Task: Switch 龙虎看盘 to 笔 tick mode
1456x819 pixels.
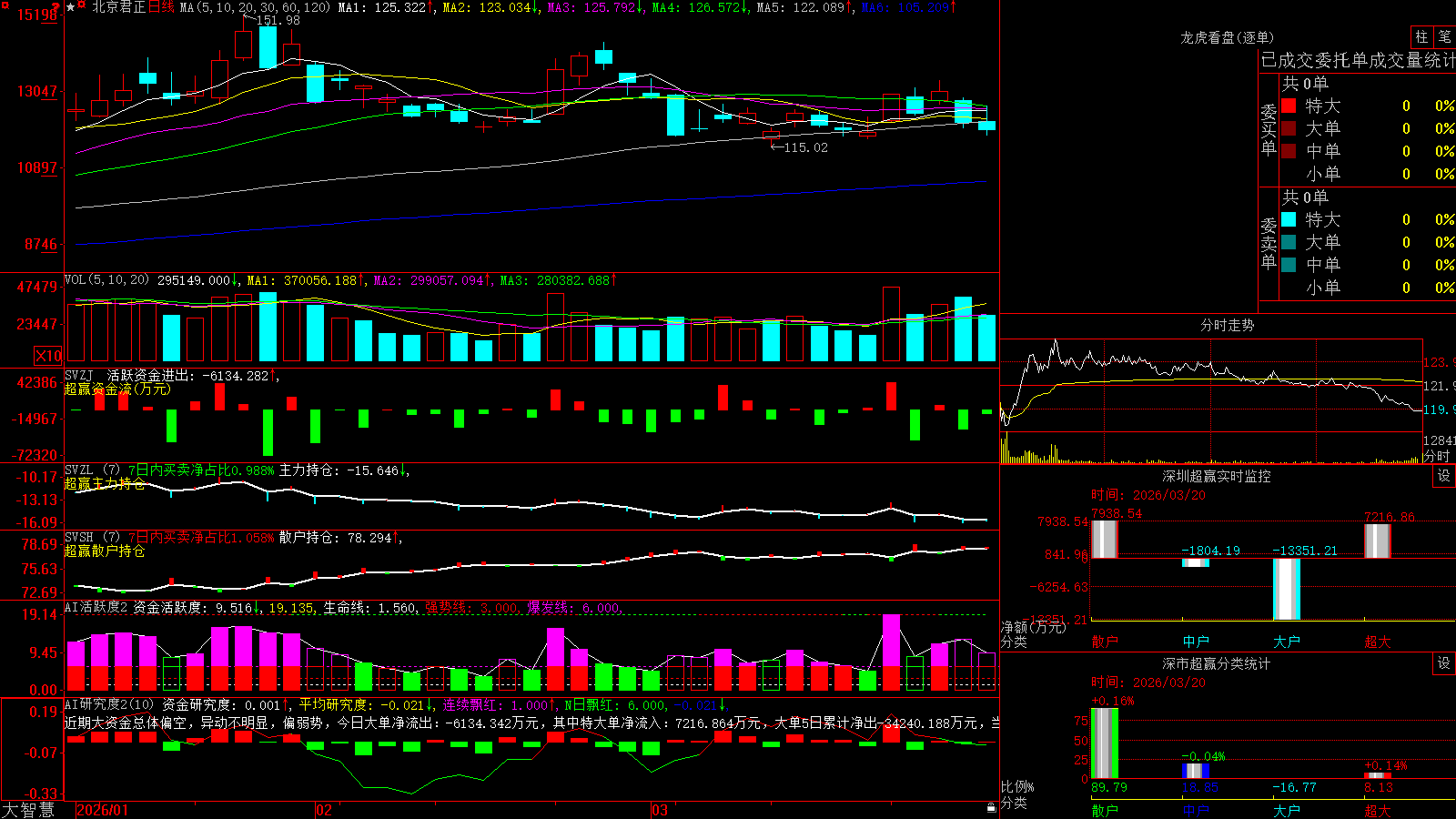Action: click(1445, 36)
